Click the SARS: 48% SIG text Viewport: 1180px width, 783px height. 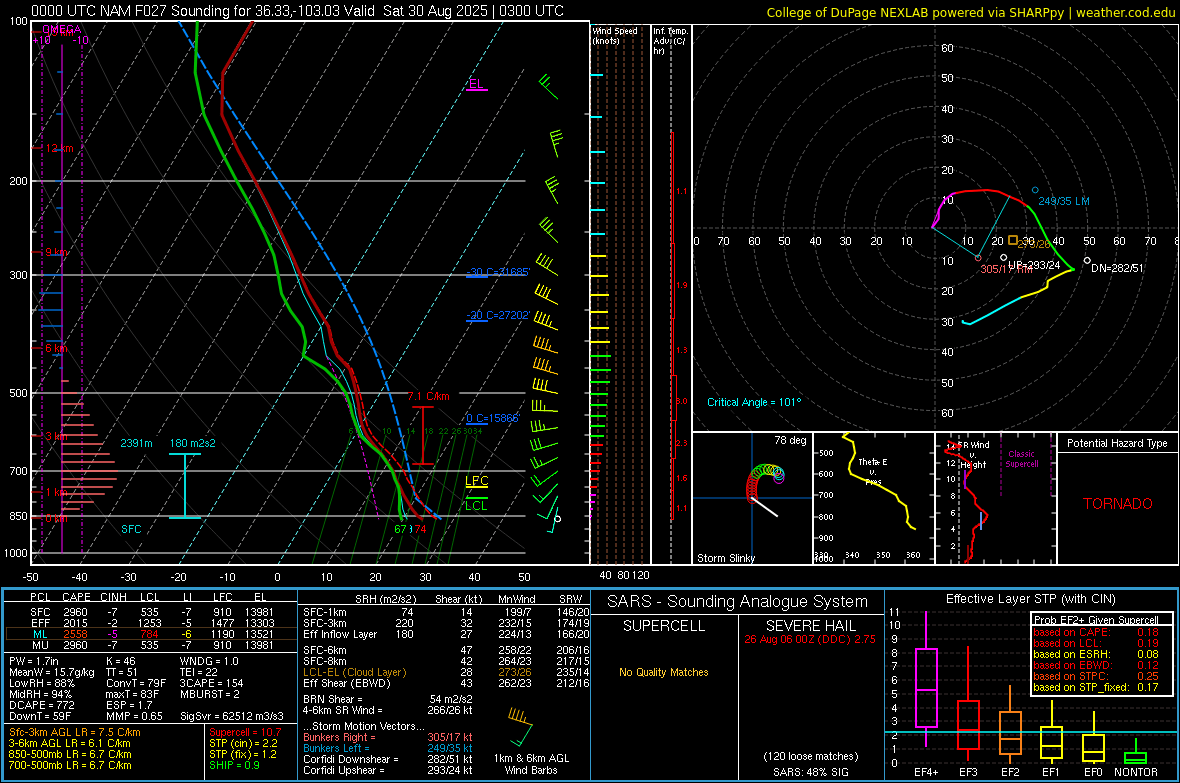coord(810,772)
